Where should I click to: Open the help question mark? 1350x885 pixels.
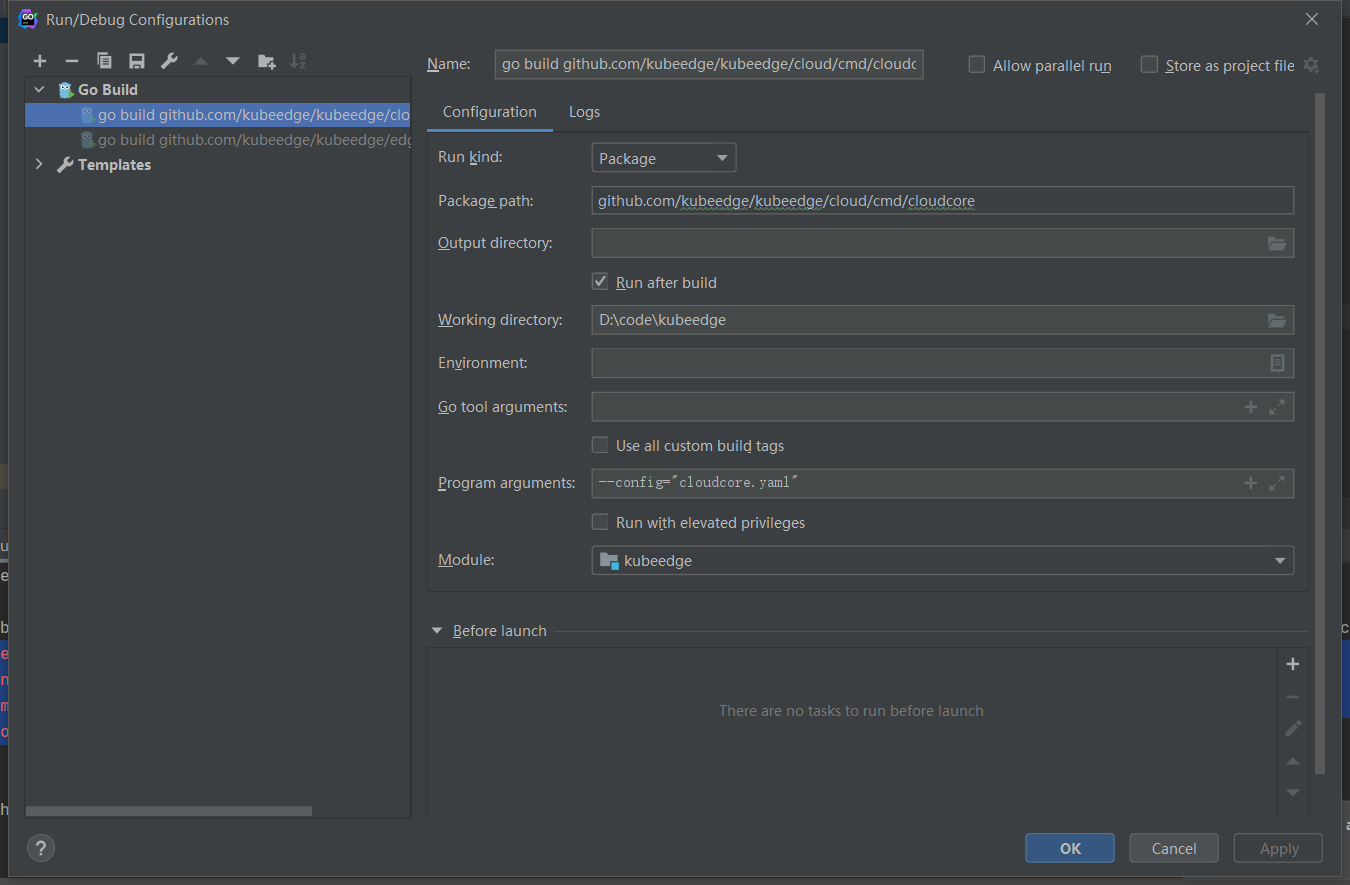[x=40, y=847]
